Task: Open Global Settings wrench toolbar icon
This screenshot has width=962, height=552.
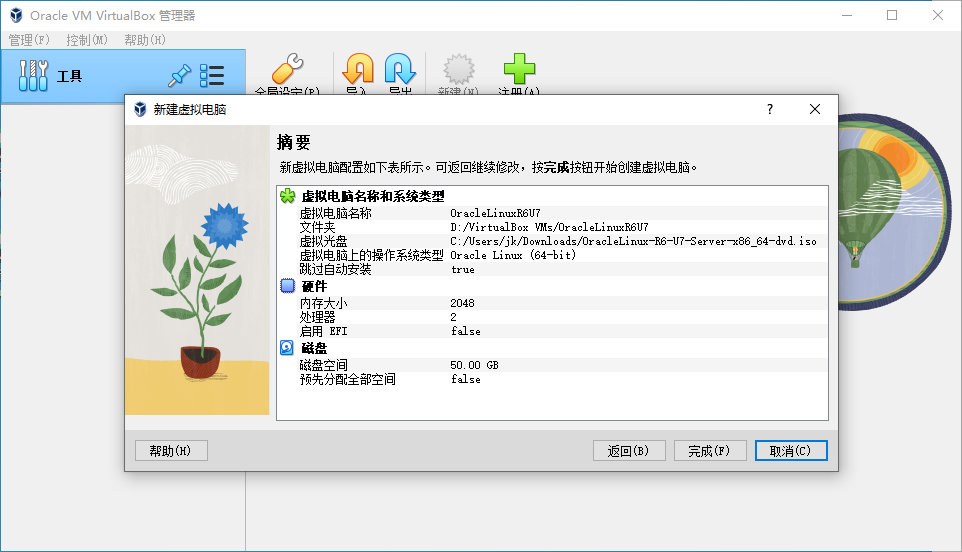Action: click(287, 69)
